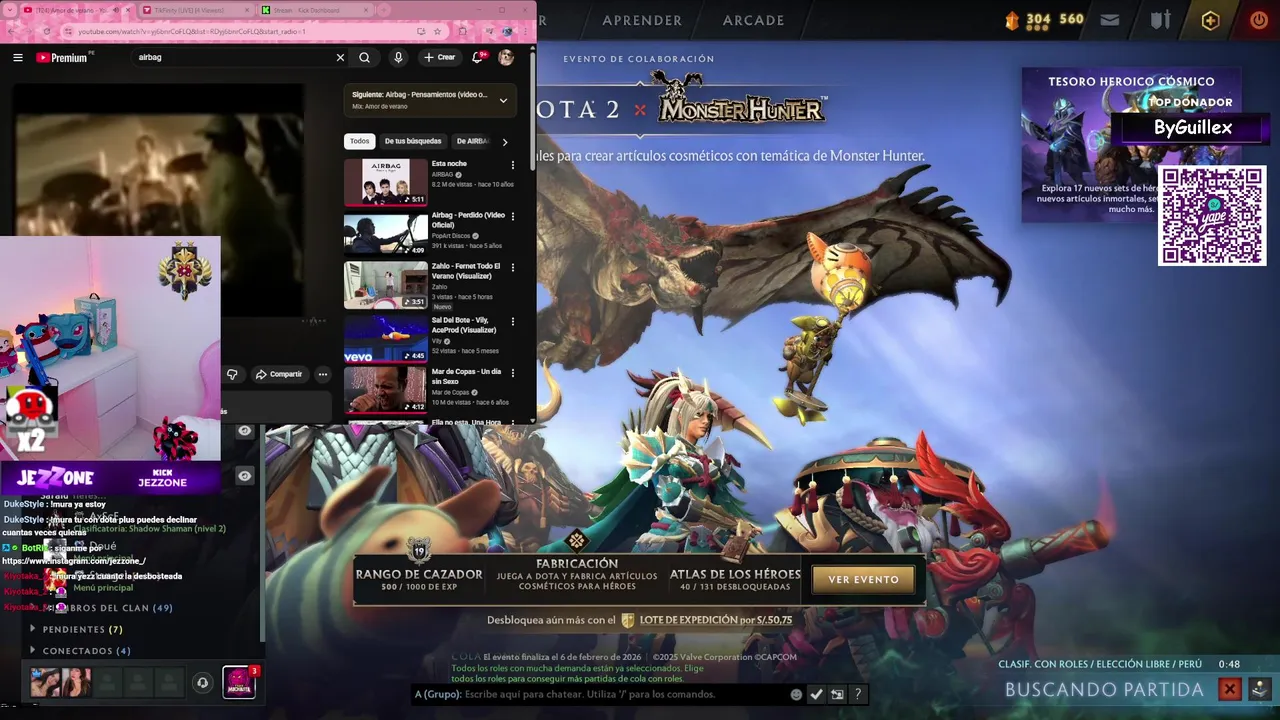Image resolution: width=1280 pixels, height=720 pixels.
Task: Open the Arcade tab in Dota
Action: pos(753,20)
